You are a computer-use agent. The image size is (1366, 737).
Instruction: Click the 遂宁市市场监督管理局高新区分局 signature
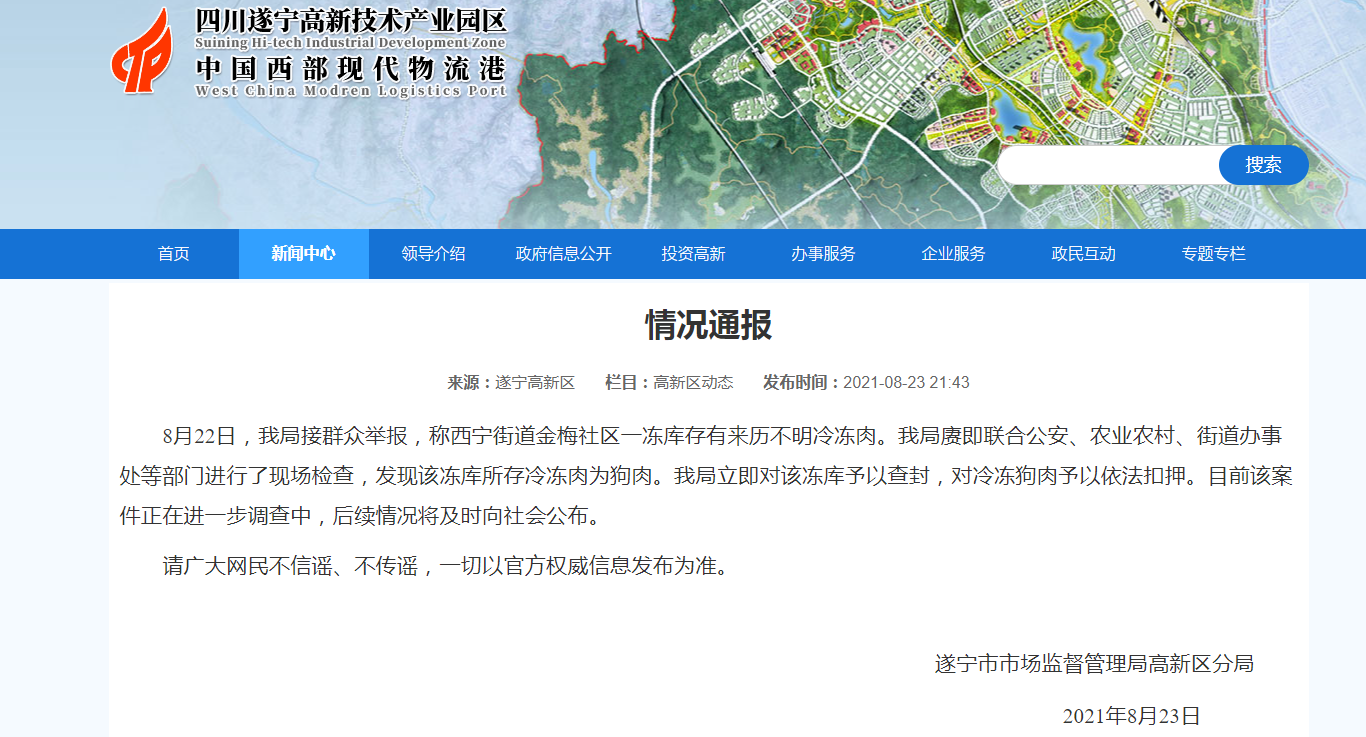pos(1093,664)
